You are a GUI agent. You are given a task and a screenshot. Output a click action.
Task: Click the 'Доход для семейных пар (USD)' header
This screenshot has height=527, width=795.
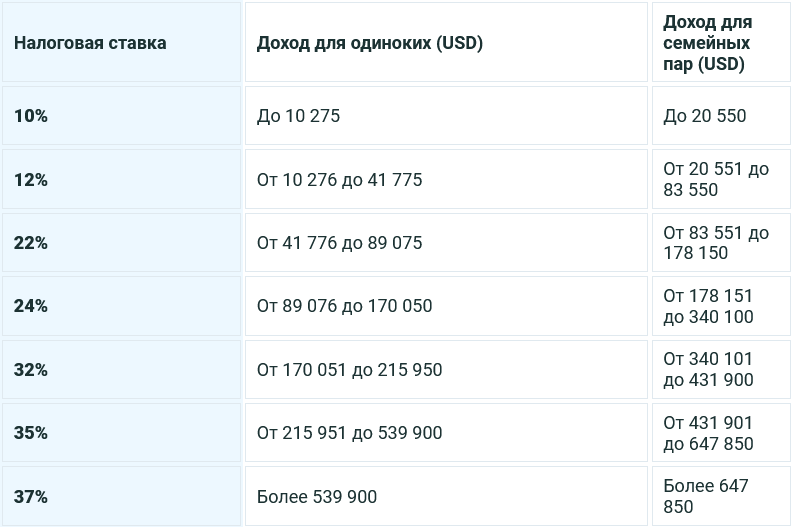708,43
